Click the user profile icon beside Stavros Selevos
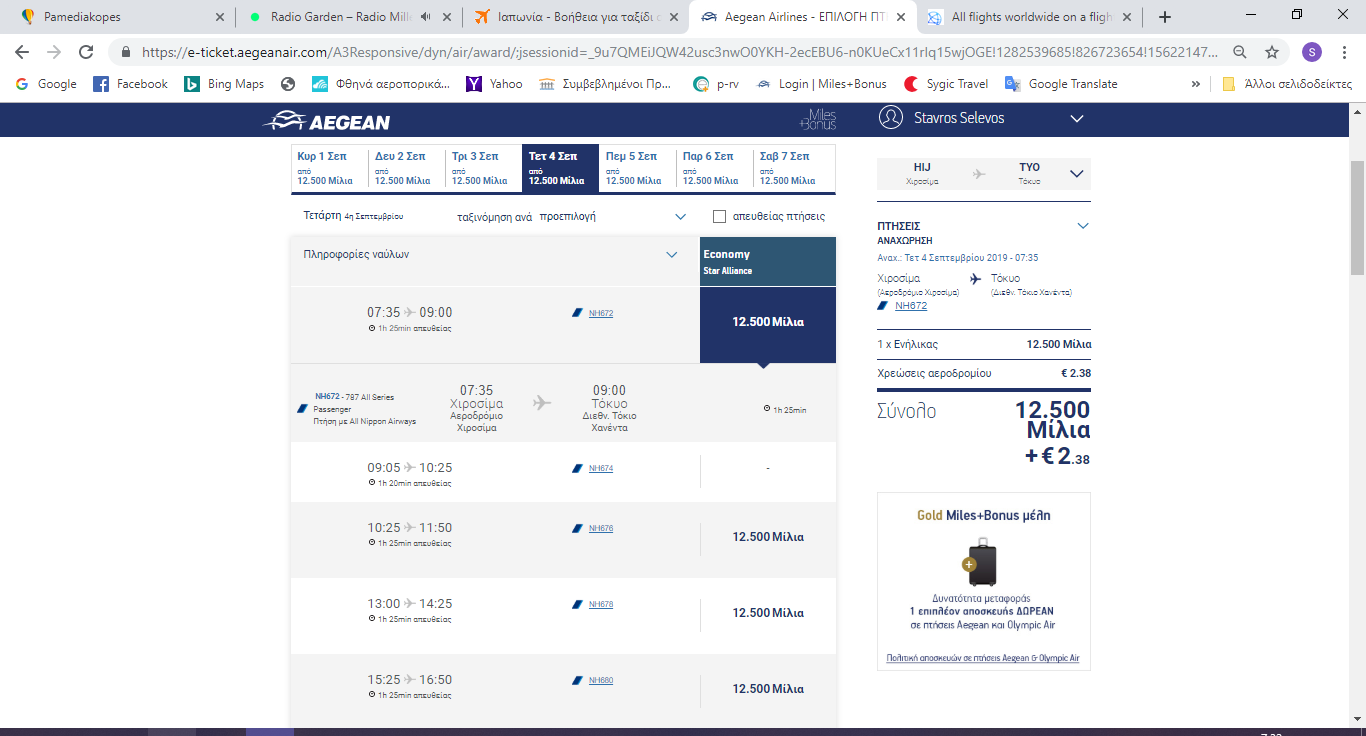1366x736 pixels. (x=890, y=118)
